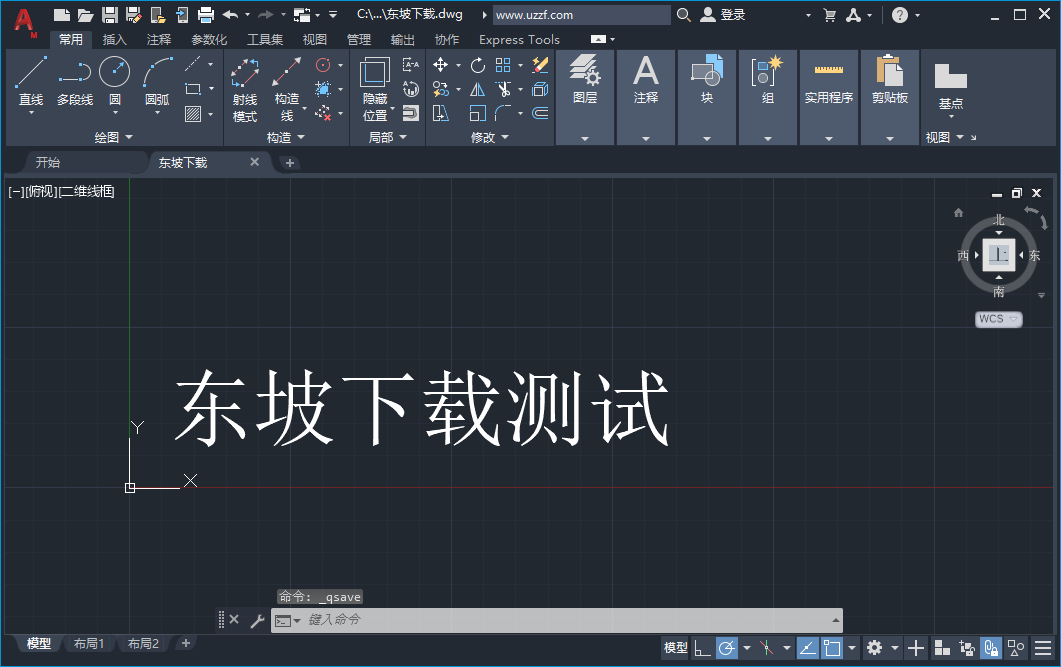Click the Undo arrow icon
This screenshot has height=667, width=1061.
230,15
